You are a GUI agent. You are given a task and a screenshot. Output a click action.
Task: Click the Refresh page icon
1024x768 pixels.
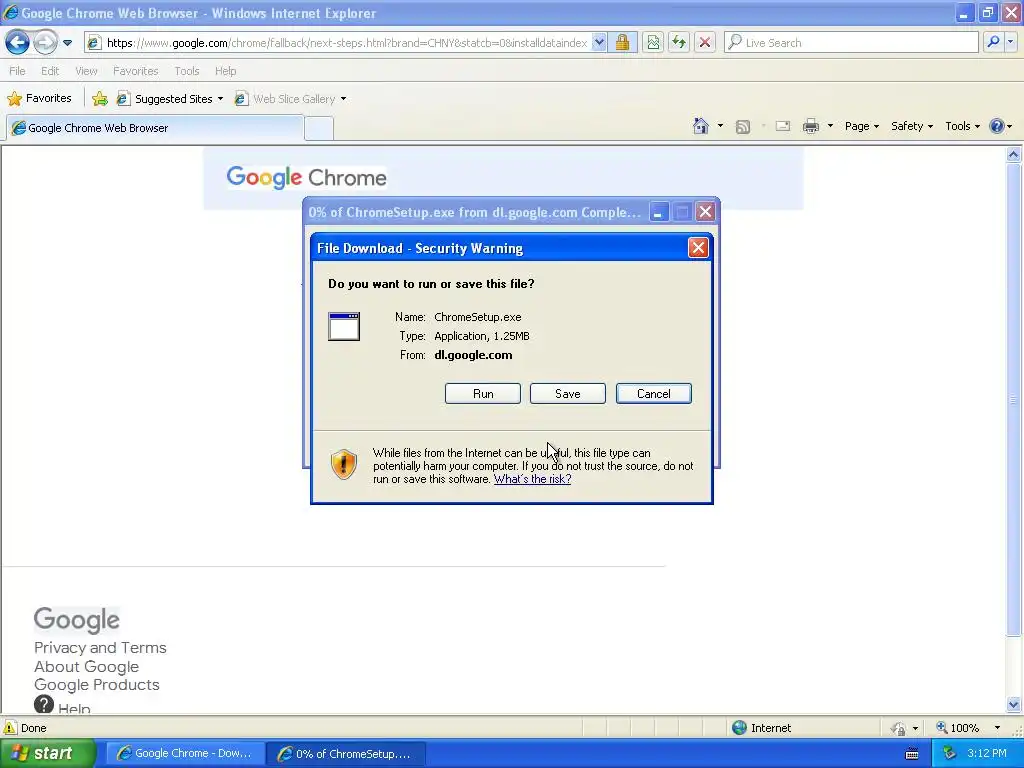click(x=679, y=42)
